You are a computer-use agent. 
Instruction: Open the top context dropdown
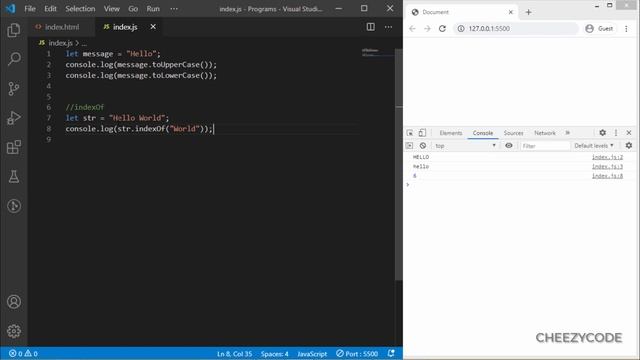pos(465,146)
